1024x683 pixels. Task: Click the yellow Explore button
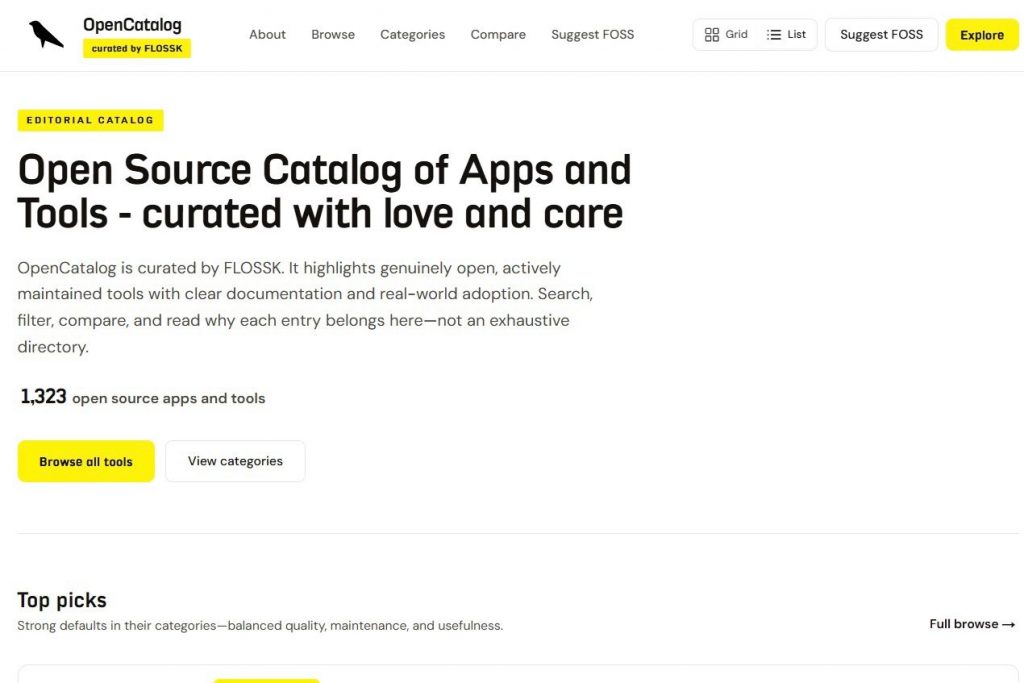982,35
